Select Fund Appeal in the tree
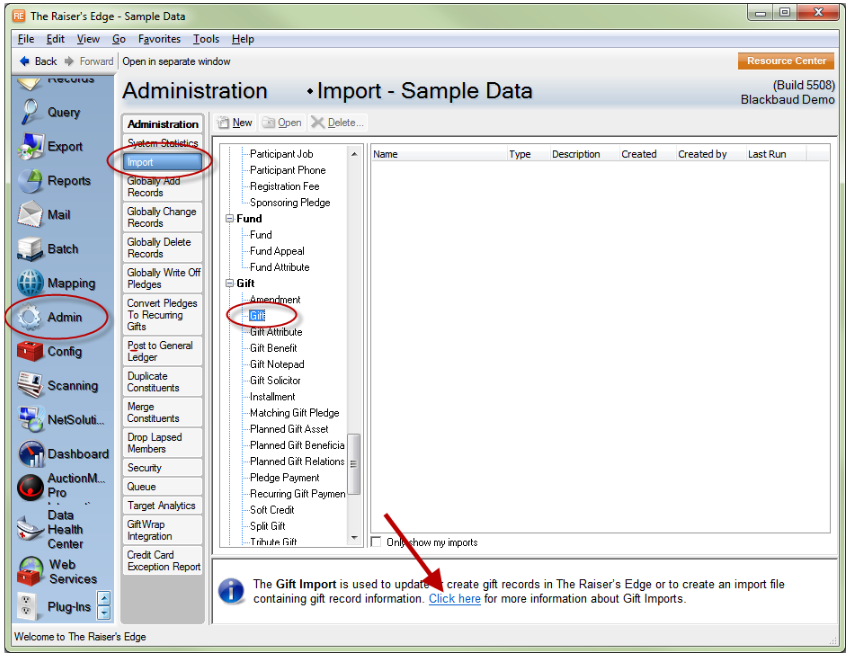Viewport: 850px width, 655px height. click(277, 251)
